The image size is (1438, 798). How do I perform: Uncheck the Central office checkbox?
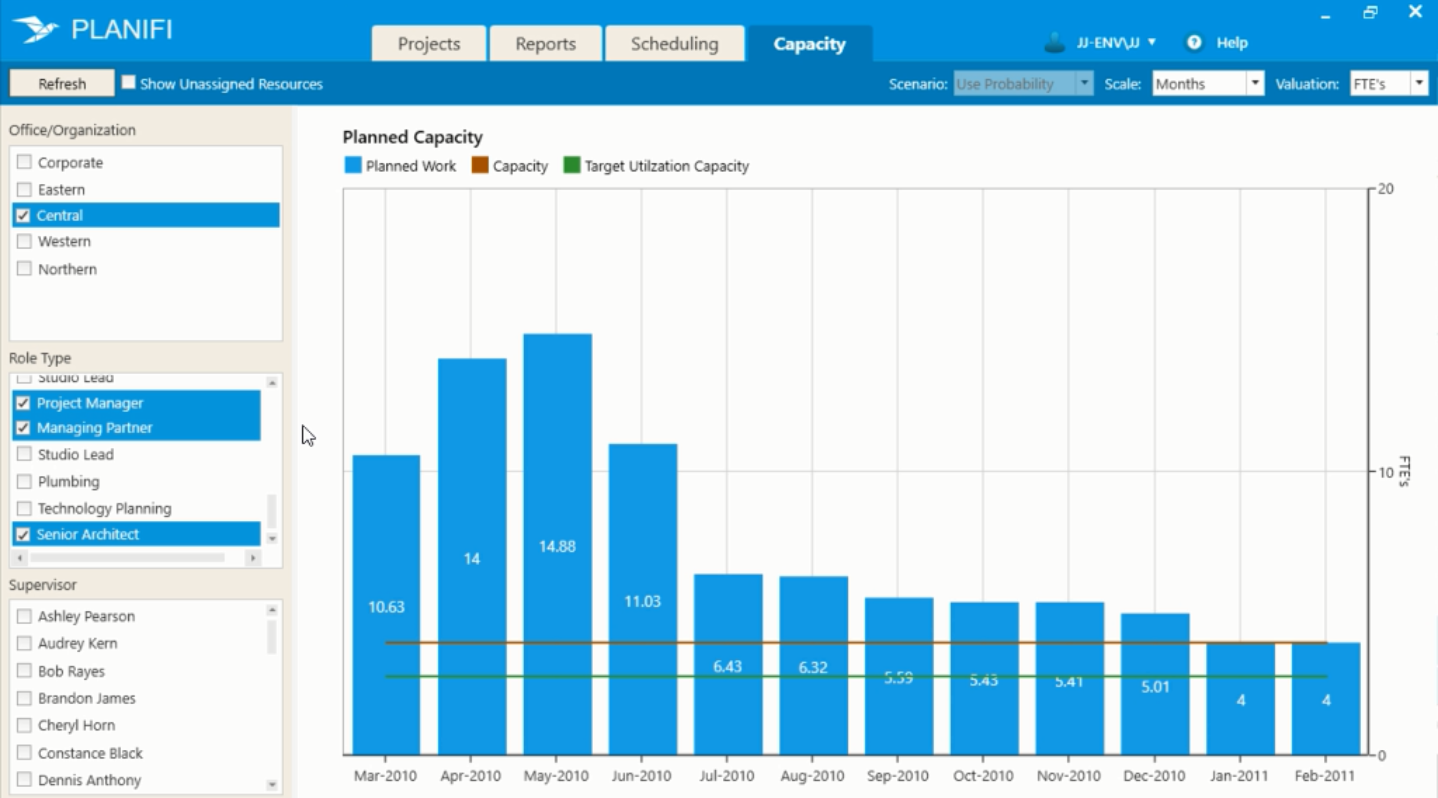[x=24, y=215]
